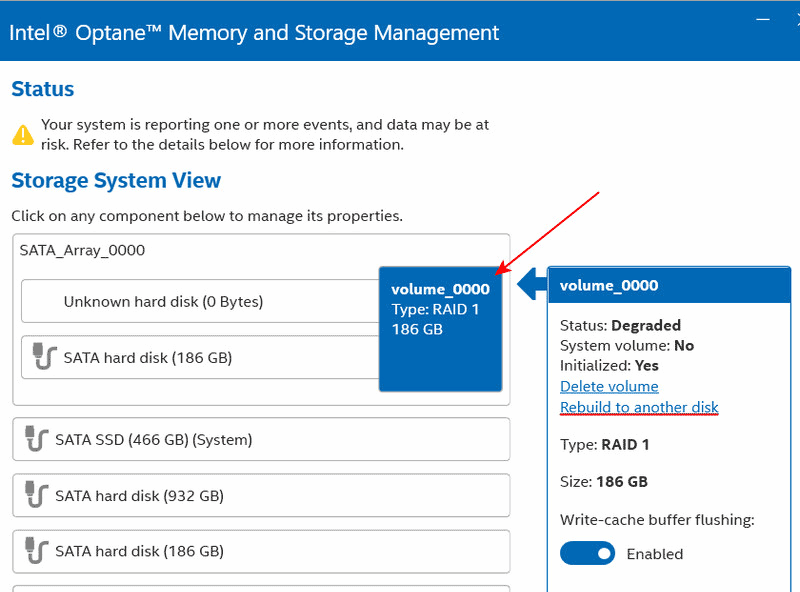Screen dimensions: 800x592
Task: Disable write-cache buffer flushing toggle
Action: pos(588,553)
